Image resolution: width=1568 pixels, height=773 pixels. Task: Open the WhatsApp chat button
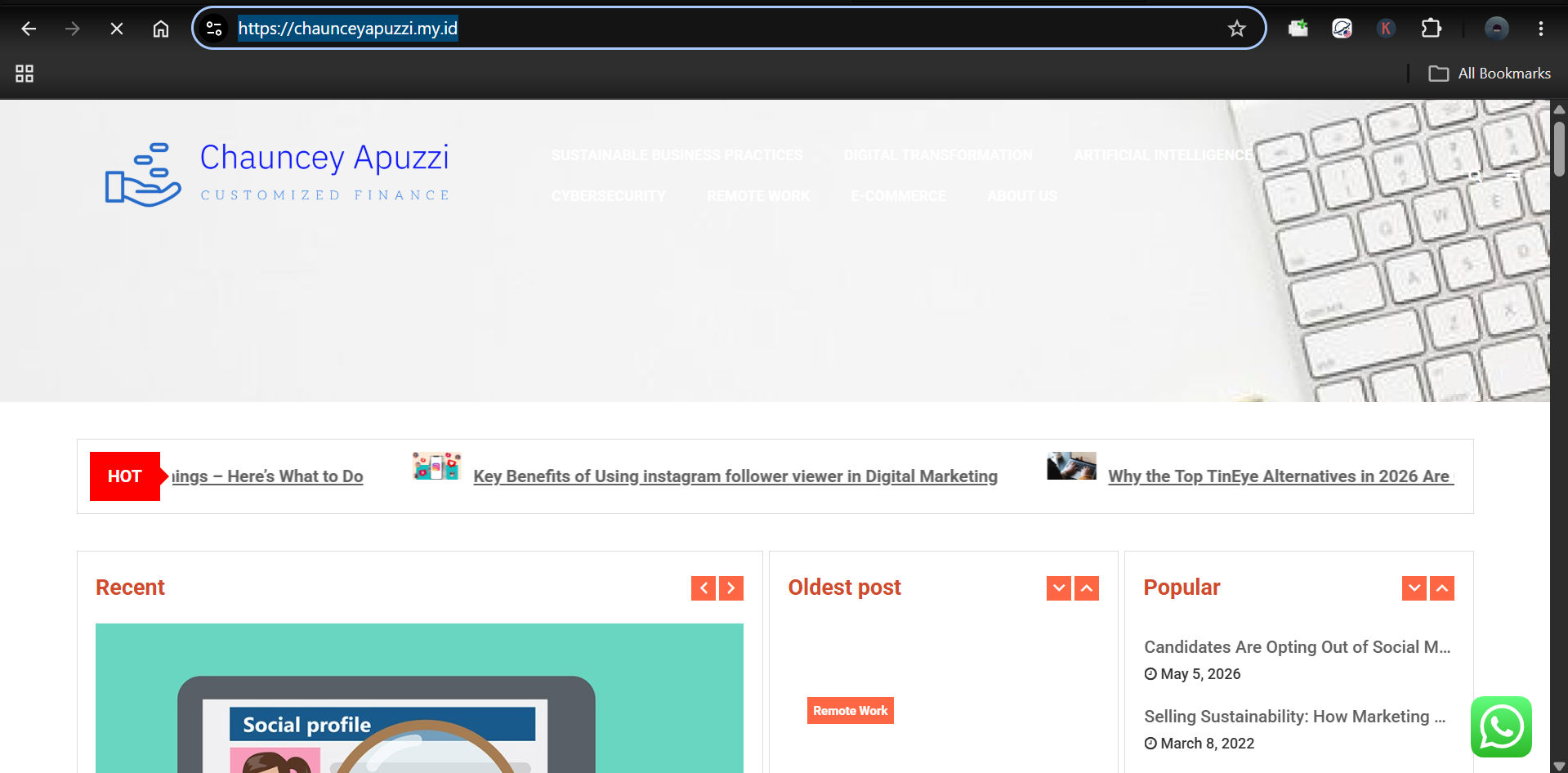coord(1501,726)
